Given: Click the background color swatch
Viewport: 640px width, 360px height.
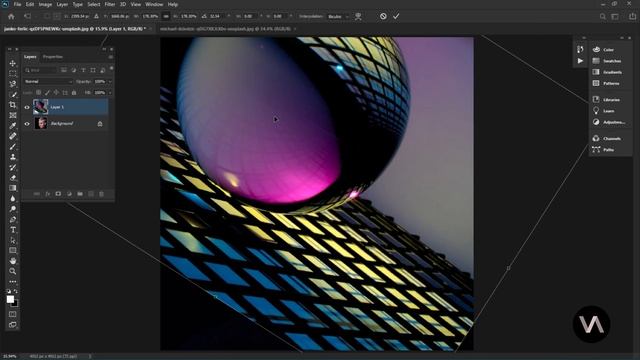Looking at the screenshot, I should tap(16, 304).
